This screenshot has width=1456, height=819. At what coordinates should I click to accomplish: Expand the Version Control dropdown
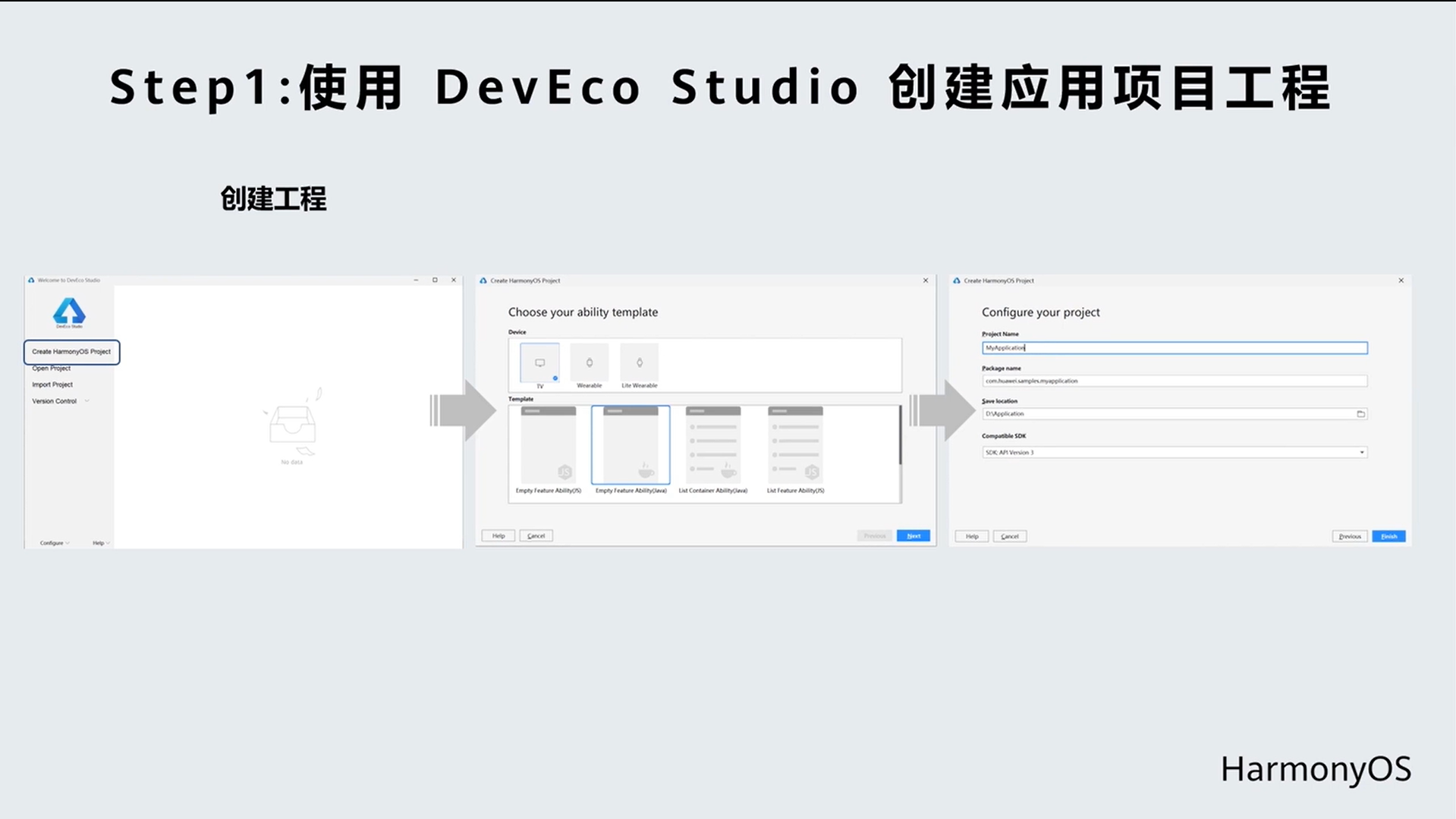61,401
